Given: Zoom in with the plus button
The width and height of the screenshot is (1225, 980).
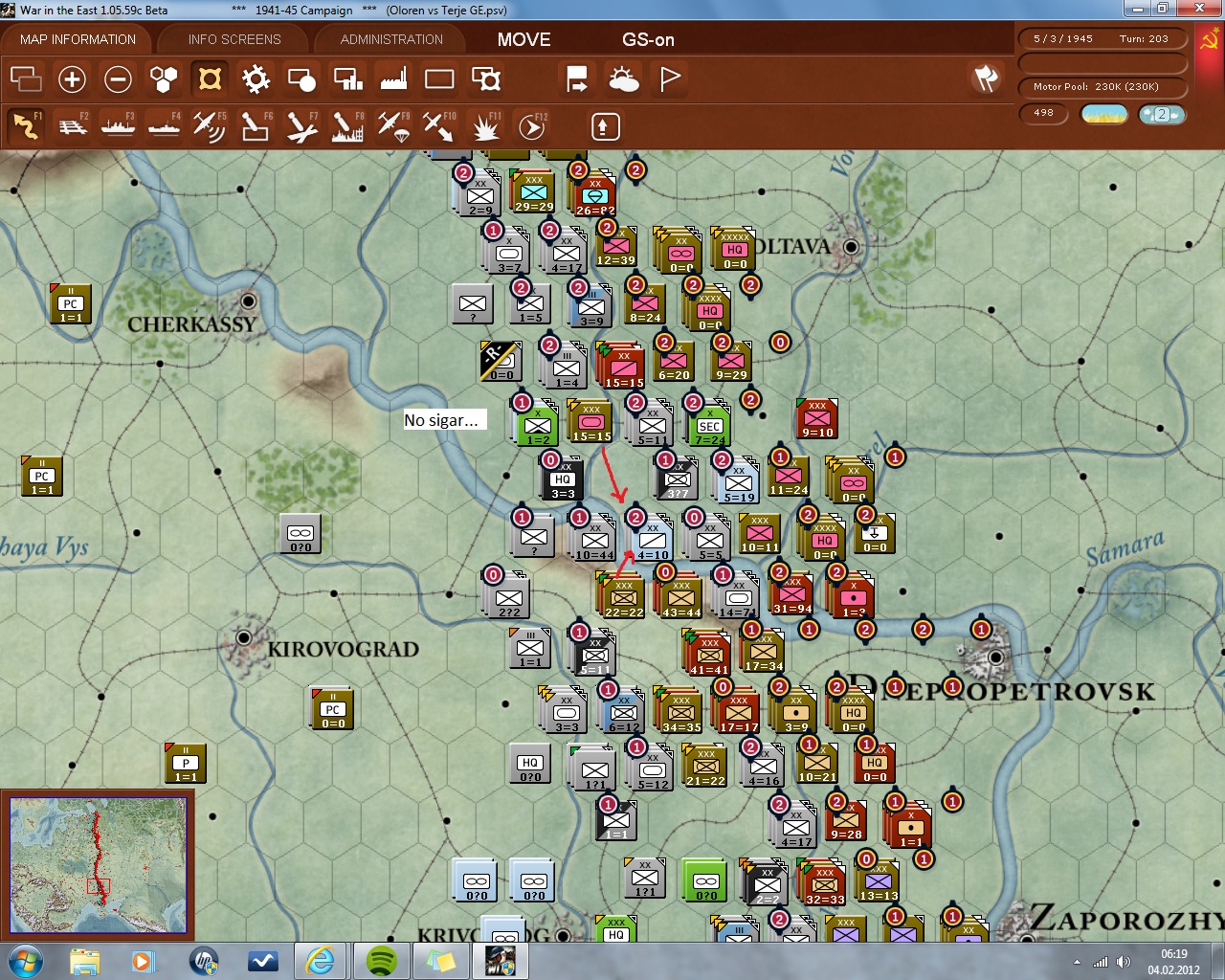Looking at the screenshot, I should coord(72,78).
